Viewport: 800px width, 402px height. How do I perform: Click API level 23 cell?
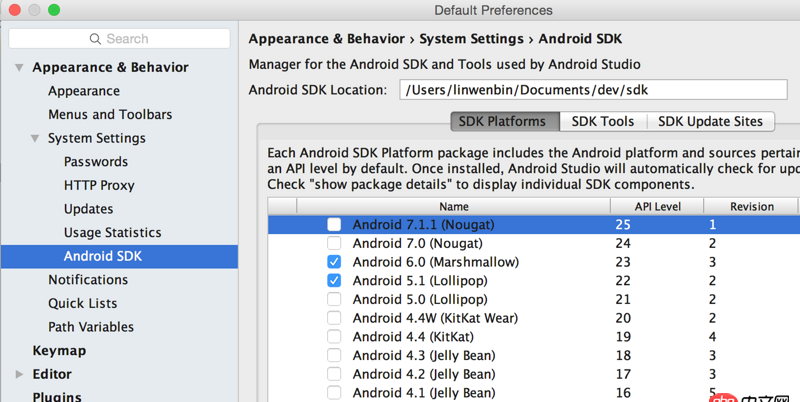coord(623,262)
